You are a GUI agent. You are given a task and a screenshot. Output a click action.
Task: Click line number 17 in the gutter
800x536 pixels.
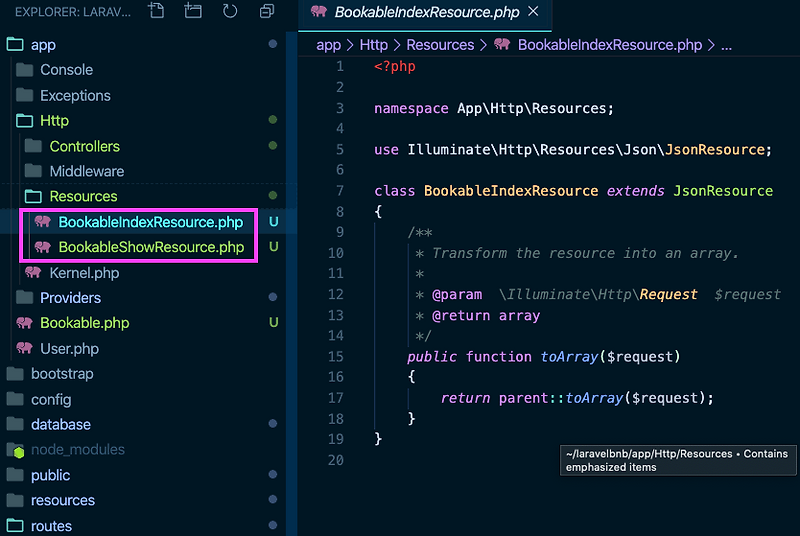point(336,398)
